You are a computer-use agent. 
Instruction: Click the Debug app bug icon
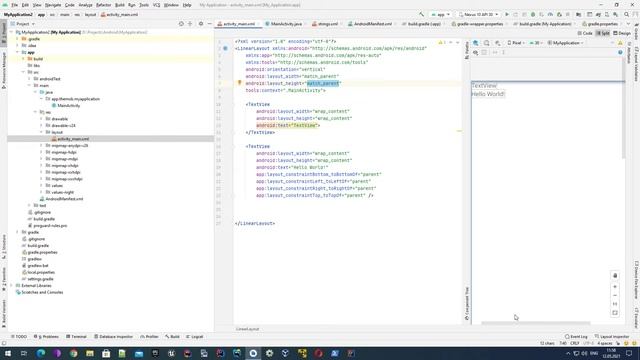tap(533, 14)
